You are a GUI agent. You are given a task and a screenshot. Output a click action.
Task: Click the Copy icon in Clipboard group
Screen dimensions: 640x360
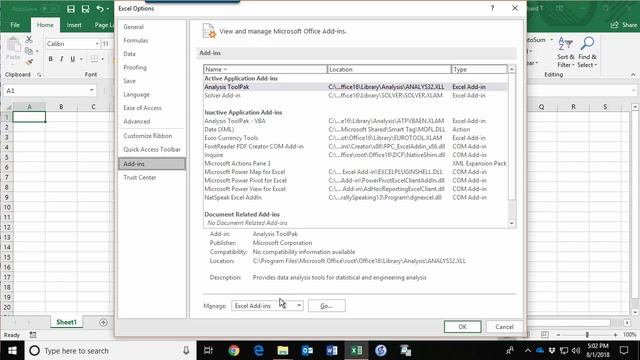tap(29, 51)
